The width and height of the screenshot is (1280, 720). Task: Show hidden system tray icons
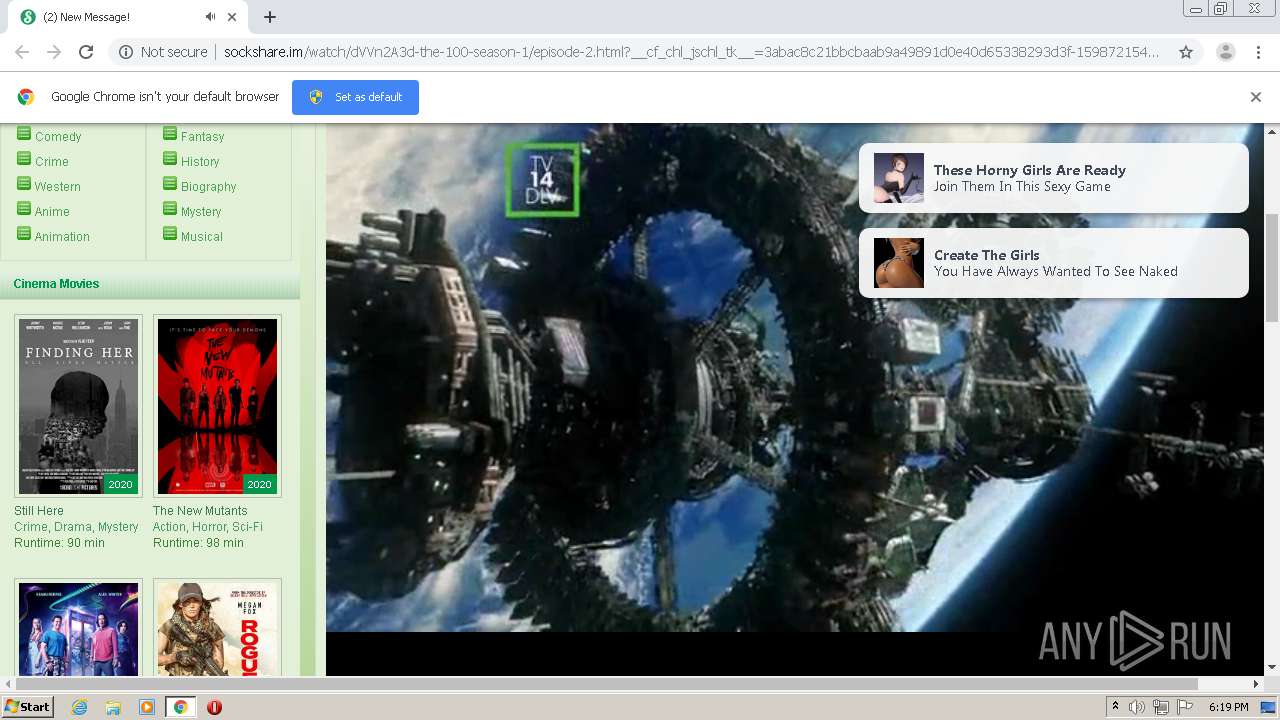click(1115, 707)
